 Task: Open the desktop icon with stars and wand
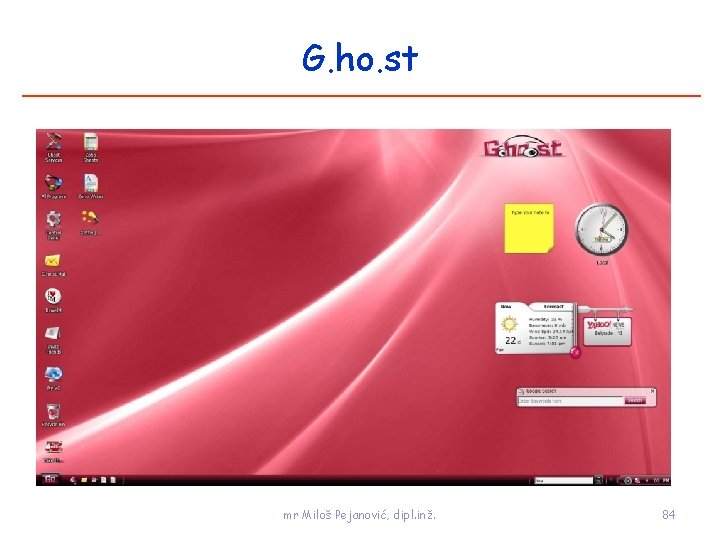90,222
